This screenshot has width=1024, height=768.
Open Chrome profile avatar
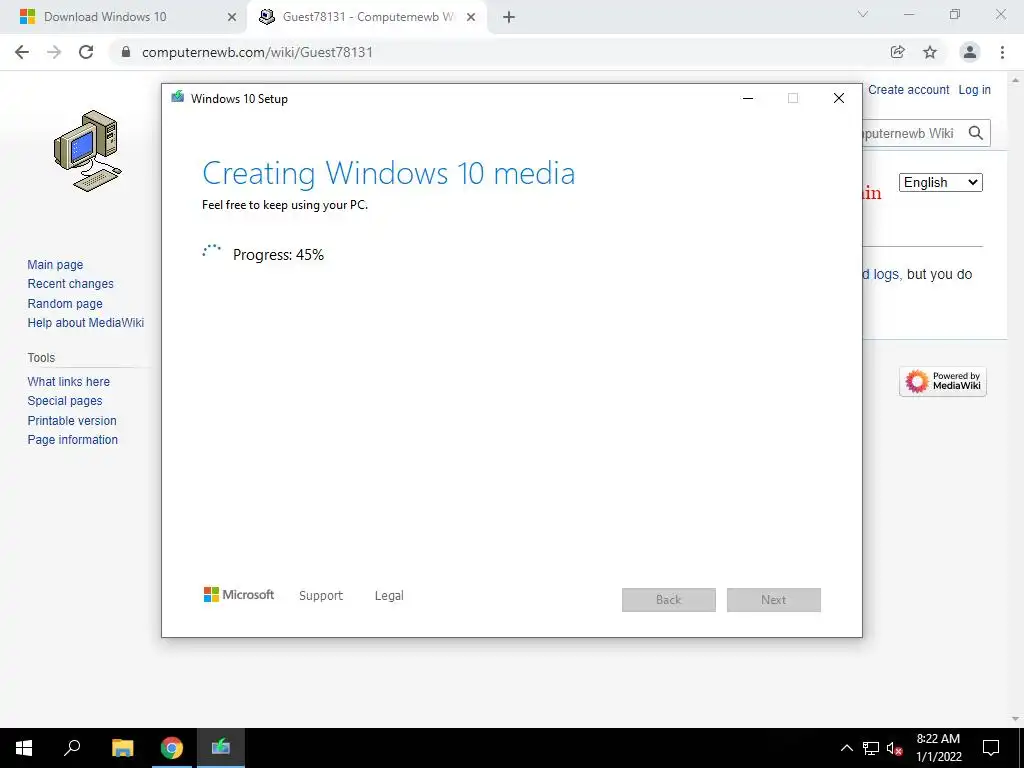(x=970, y=52)
